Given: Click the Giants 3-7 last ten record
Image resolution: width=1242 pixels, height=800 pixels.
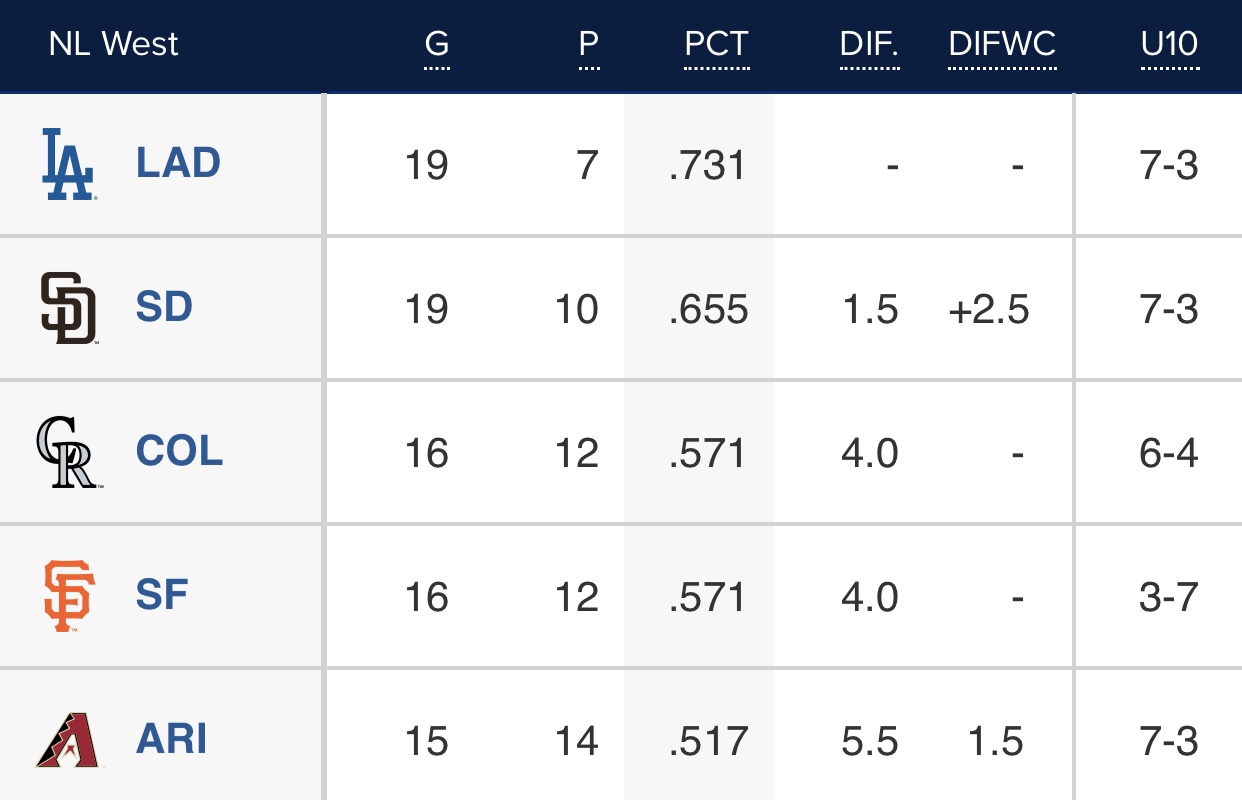Looking at the screenshot, I should [1168, 597].
